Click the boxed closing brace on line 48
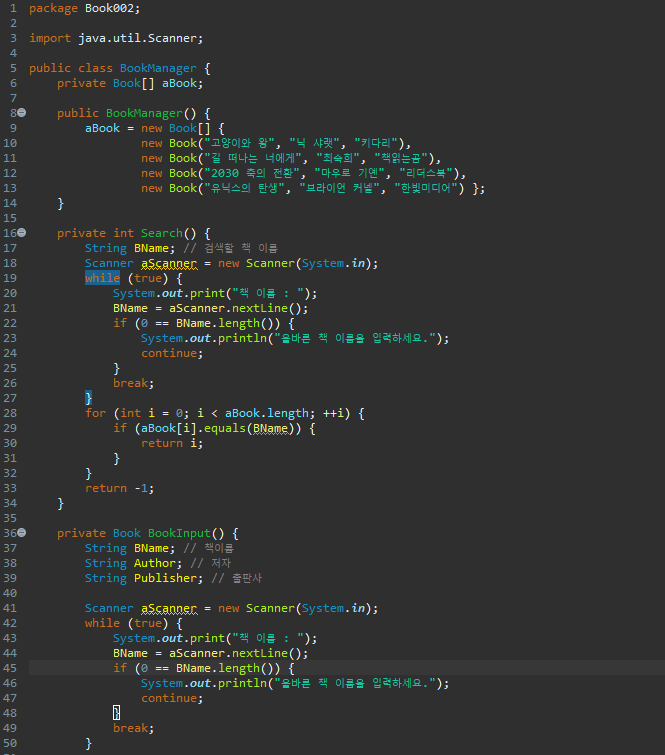The height and width of the screenshot is (755, 665). tap(117, 713)
